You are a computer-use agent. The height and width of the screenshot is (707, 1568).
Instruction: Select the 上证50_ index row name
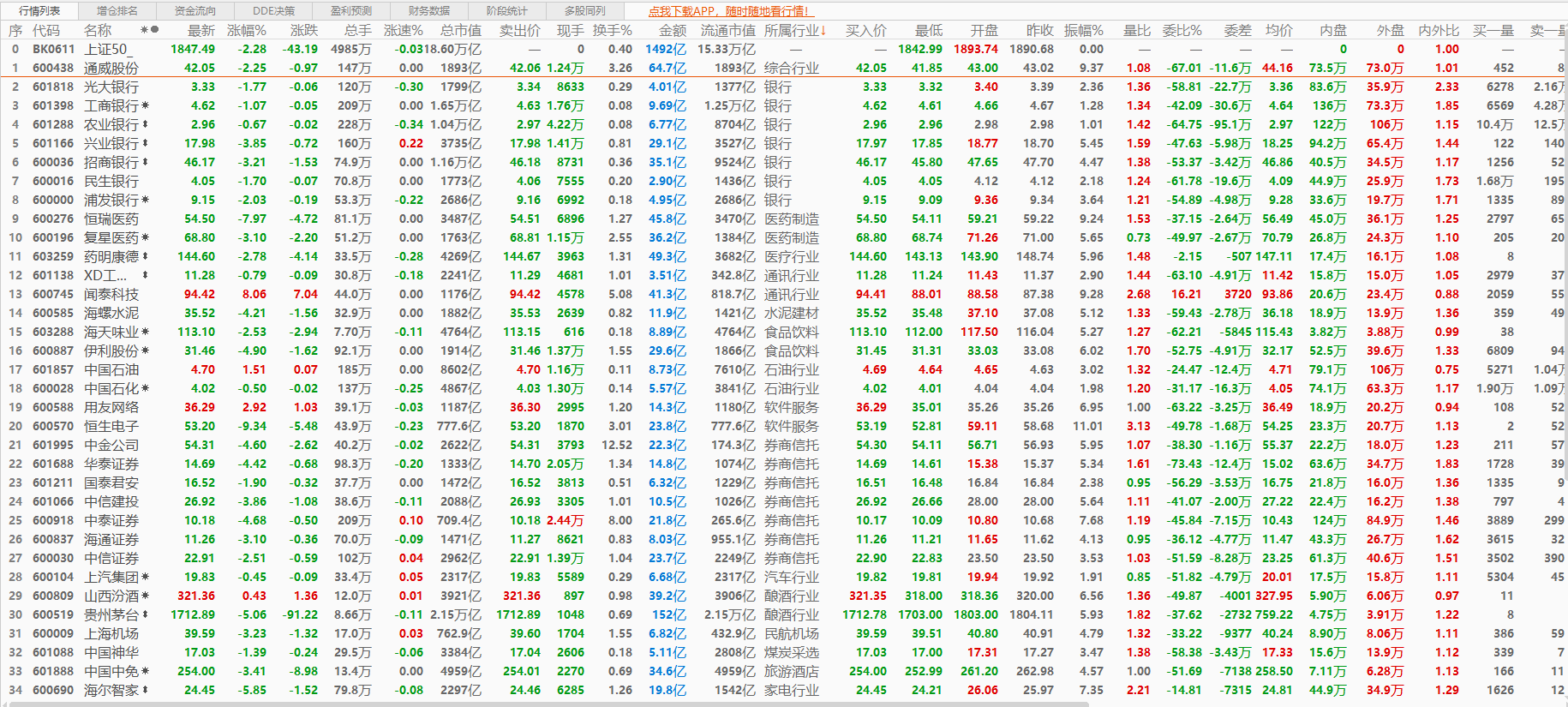point(108,49)
